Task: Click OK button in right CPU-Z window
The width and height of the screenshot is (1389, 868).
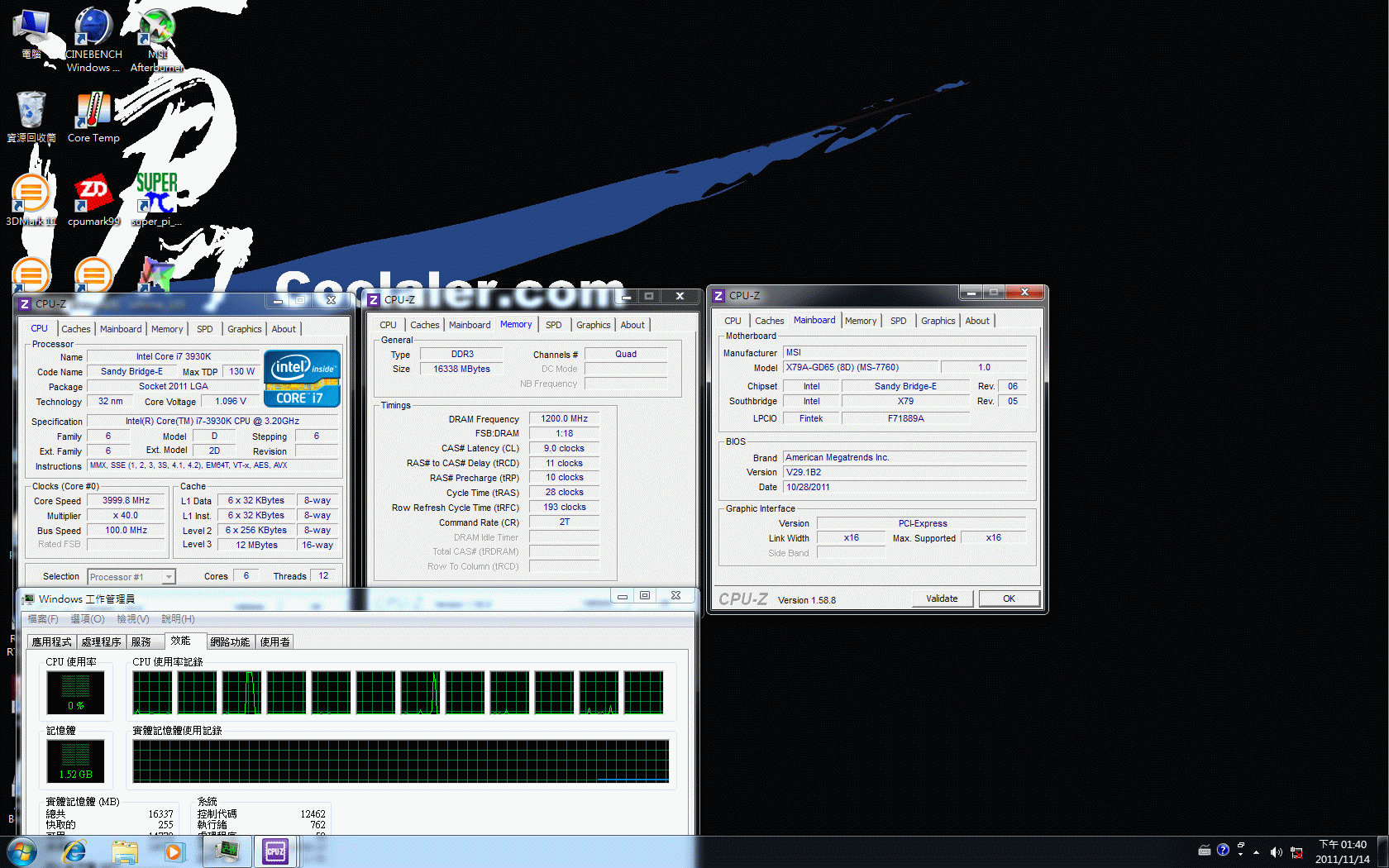Action: 1009,599
